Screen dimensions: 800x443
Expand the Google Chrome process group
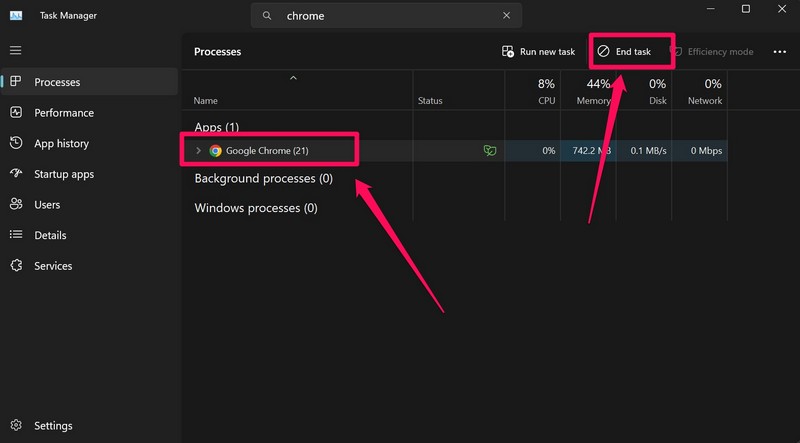click(x=198, y=151)
